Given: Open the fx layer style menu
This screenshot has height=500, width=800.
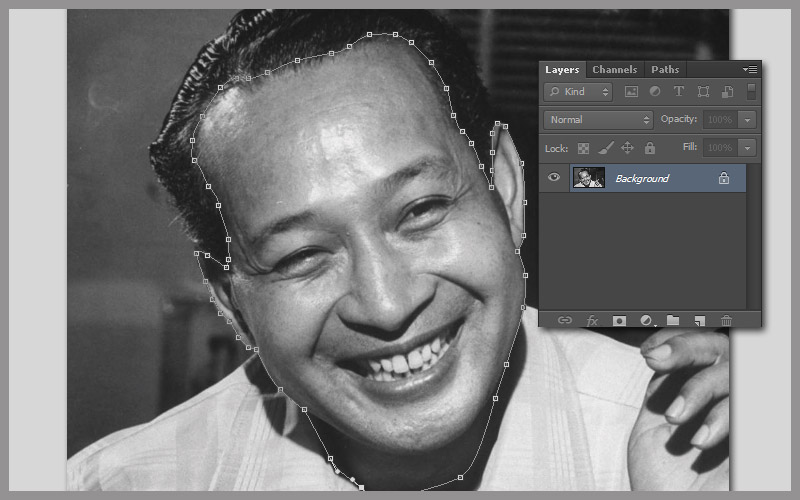Looking at the screenshot, I should pyautogui.click(x=592, y=320).
